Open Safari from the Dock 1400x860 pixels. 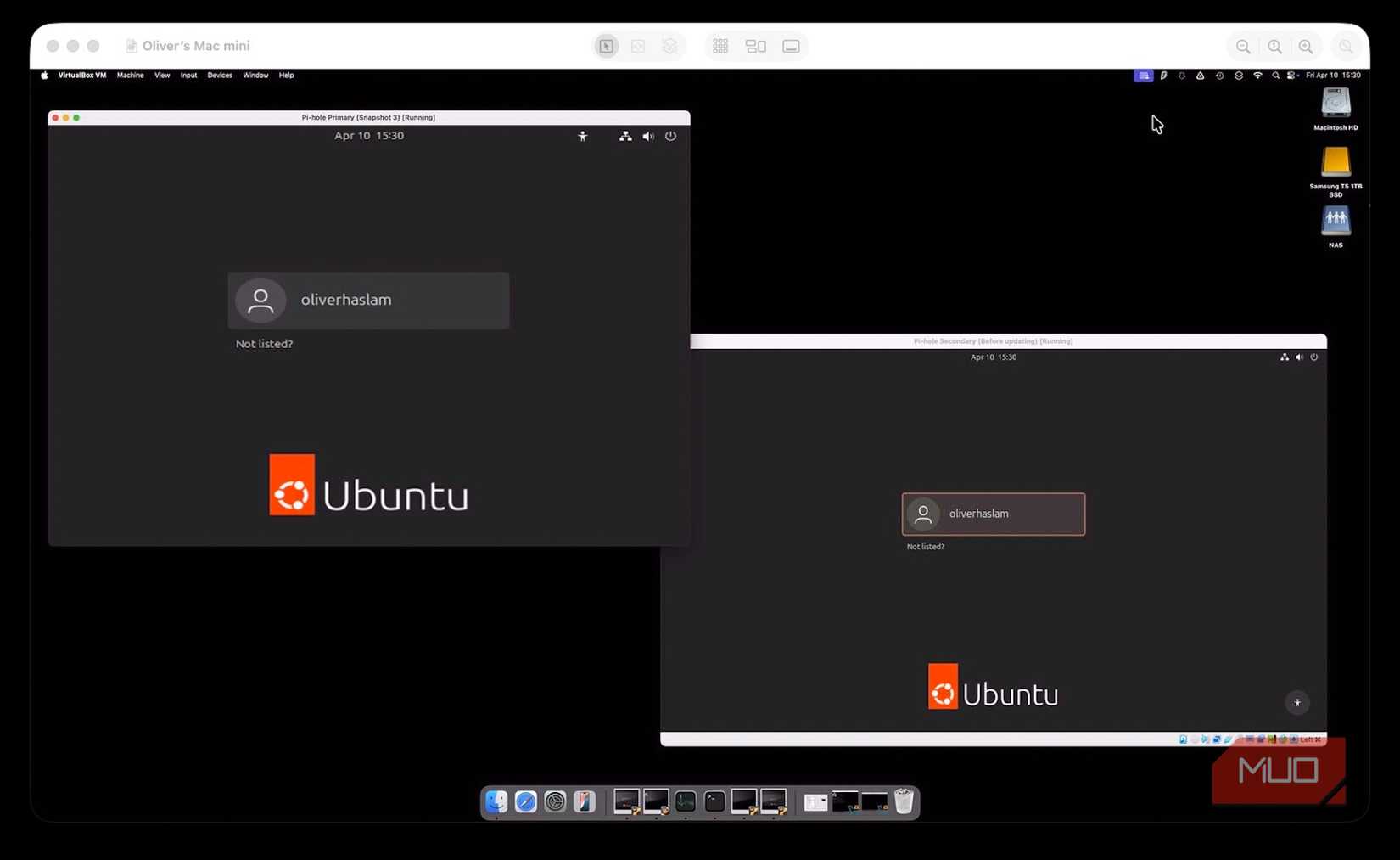[526, 801]
